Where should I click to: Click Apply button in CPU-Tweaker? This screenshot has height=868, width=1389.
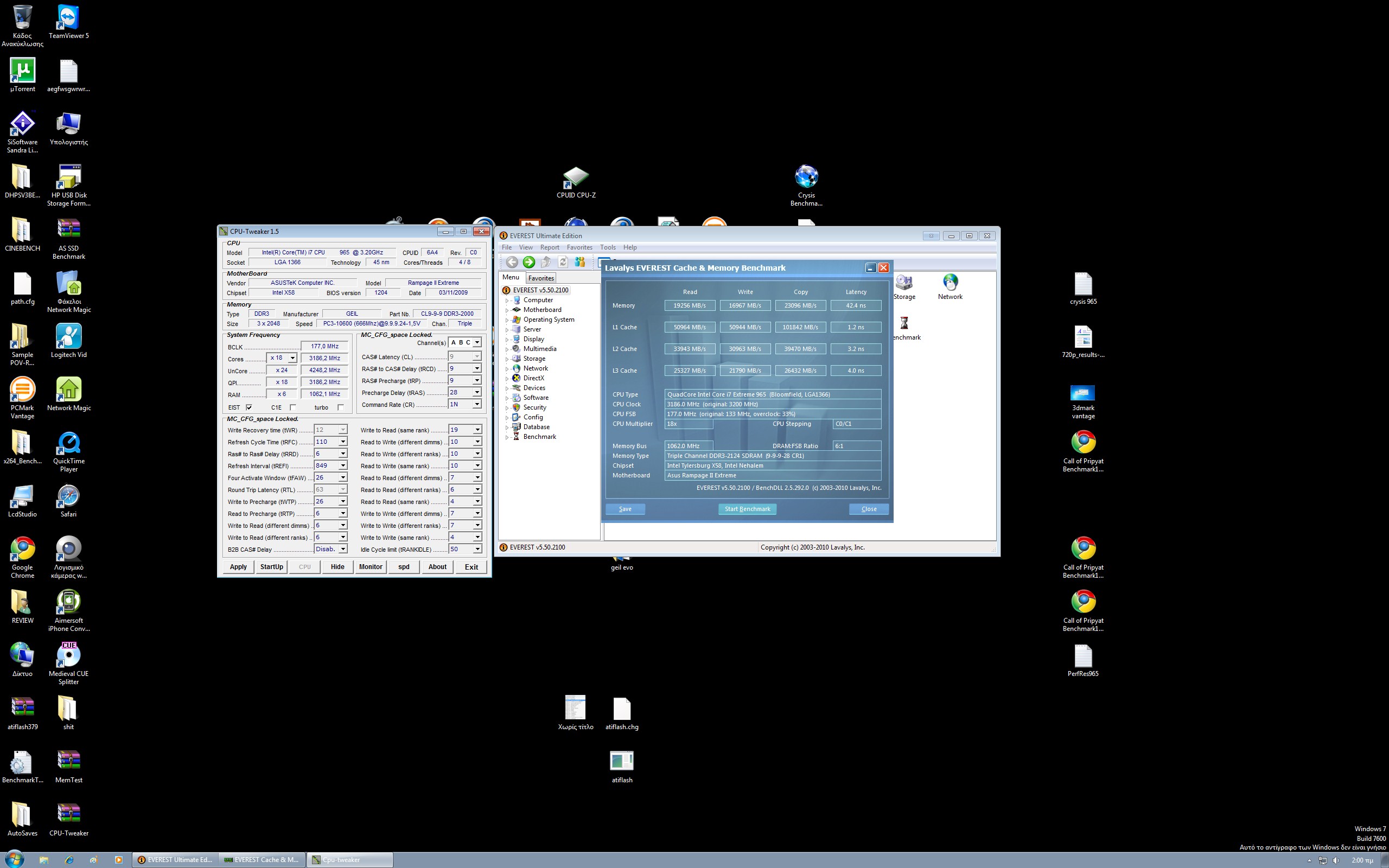(x=238, y=567)
